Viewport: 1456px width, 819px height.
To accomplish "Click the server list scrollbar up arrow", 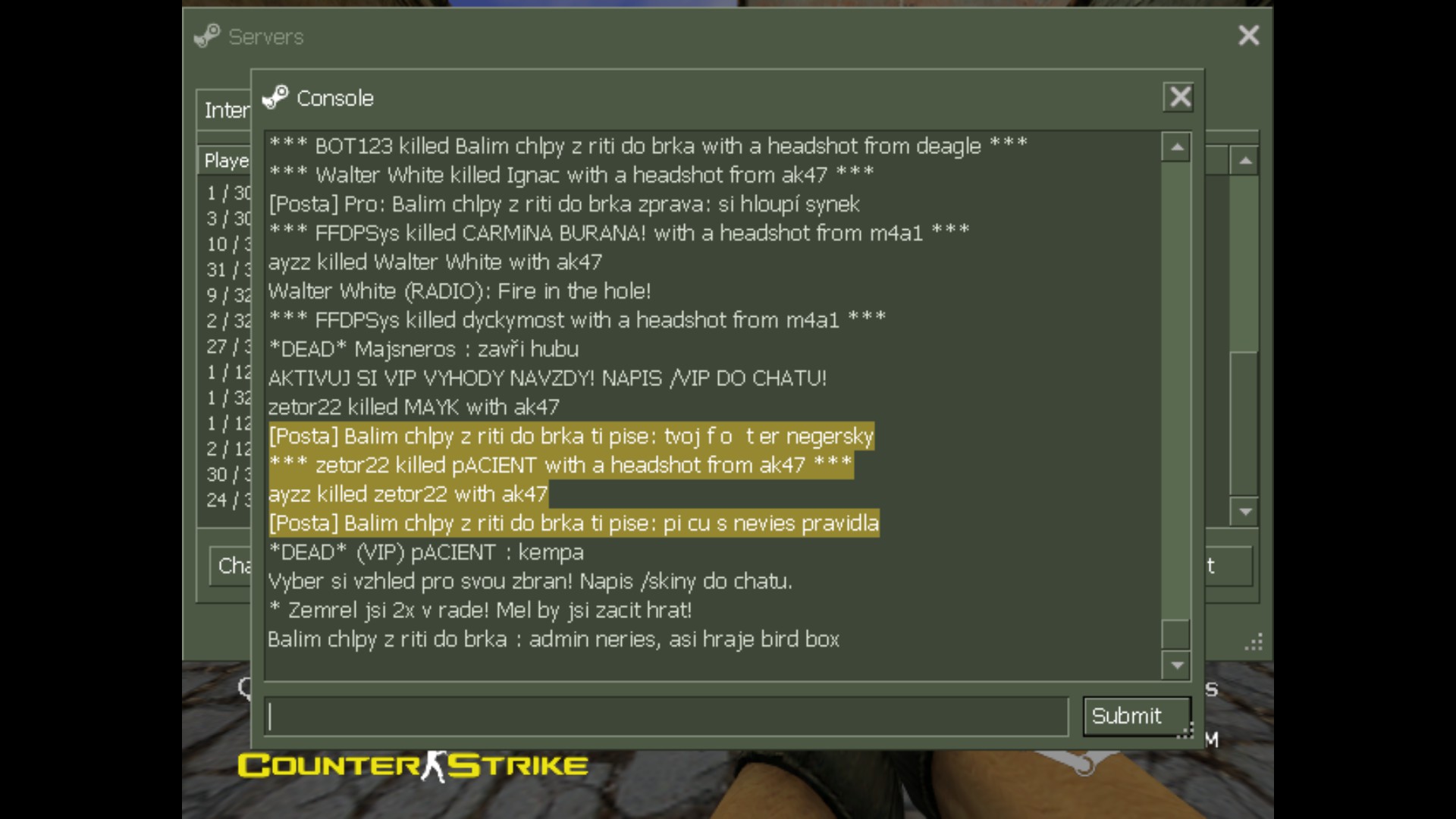I will [1244, 161].
